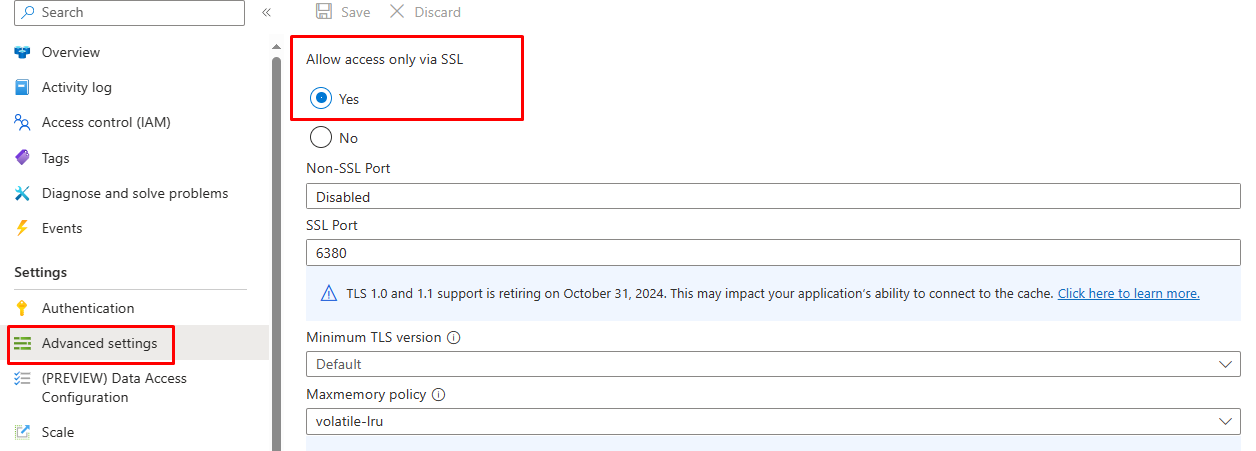Click the Discard button
The width and height of the screenshot is (1256, 451).
pos(425,12)
